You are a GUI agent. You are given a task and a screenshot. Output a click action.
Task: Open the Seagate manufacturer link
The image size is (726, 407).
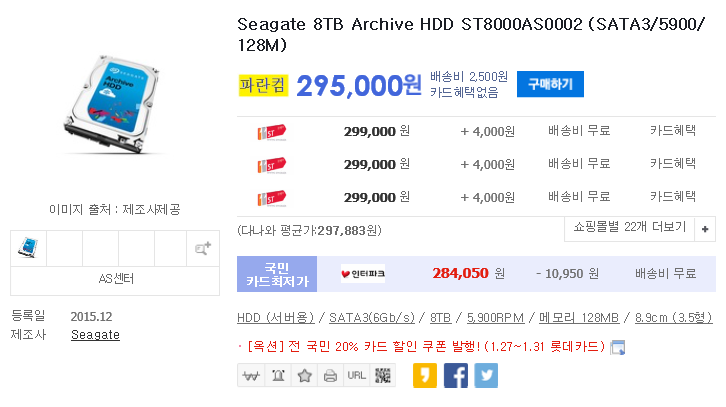pos(95,335)
